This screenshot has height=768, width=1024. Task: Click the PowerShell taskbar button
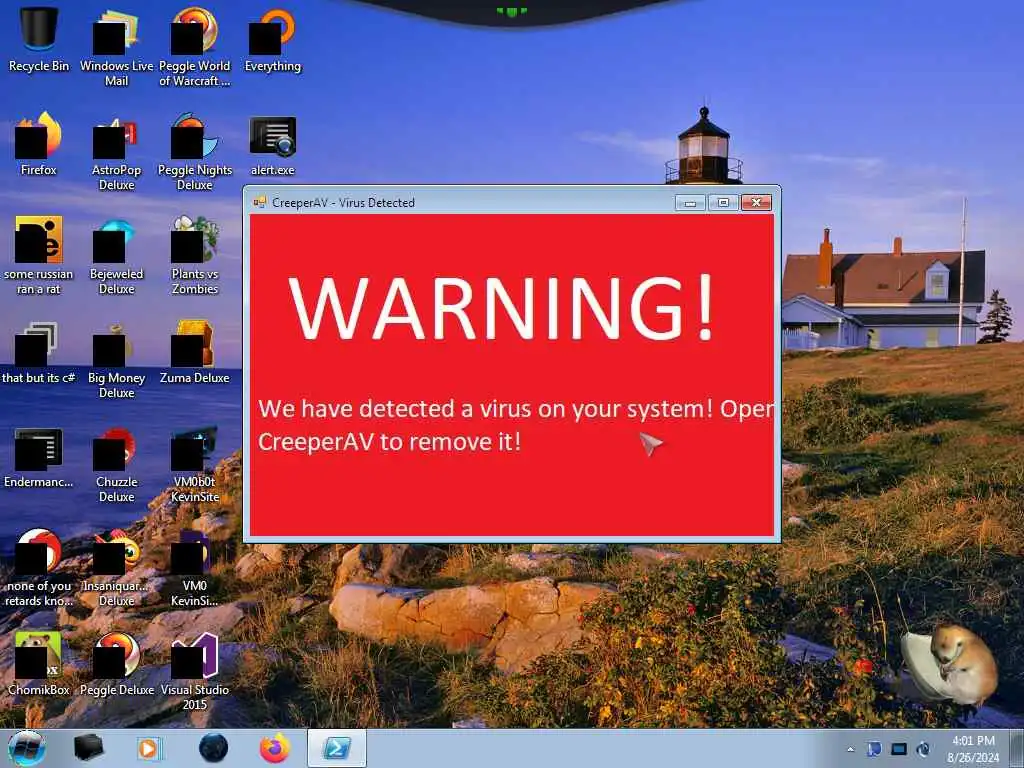(336, 748)
